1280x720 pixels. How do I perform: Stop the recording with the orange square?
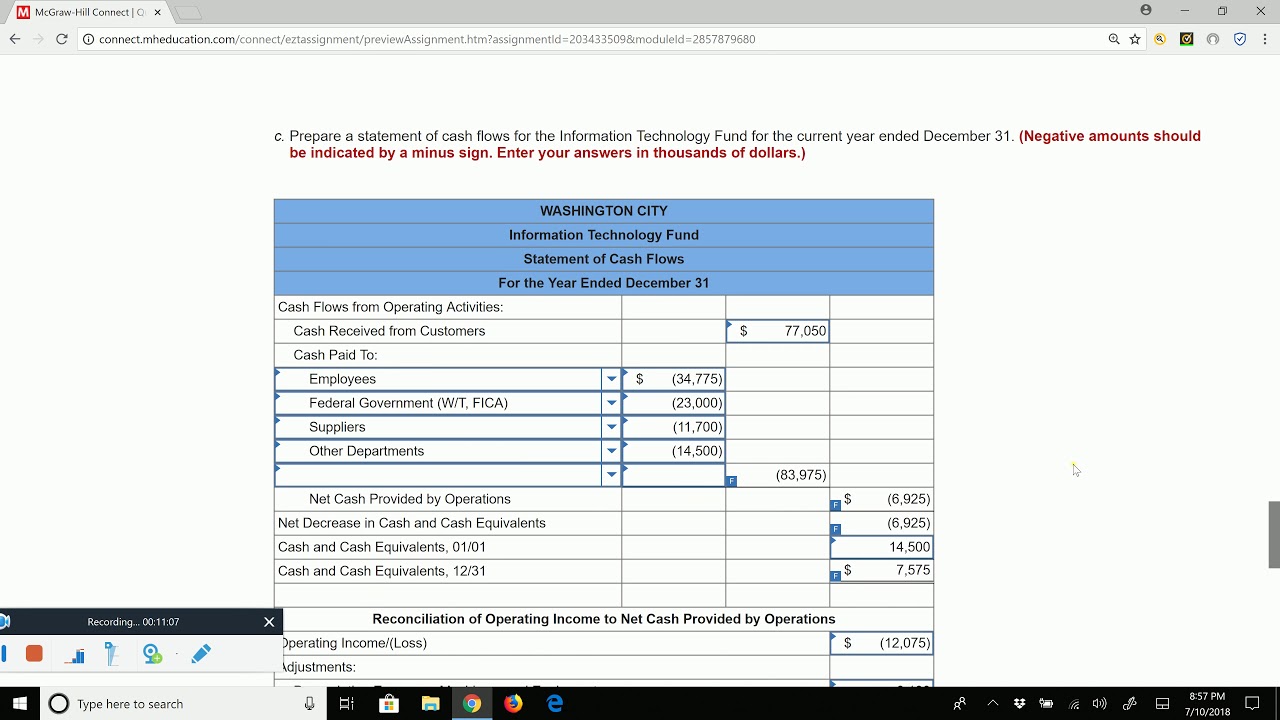tap(34, 653)
